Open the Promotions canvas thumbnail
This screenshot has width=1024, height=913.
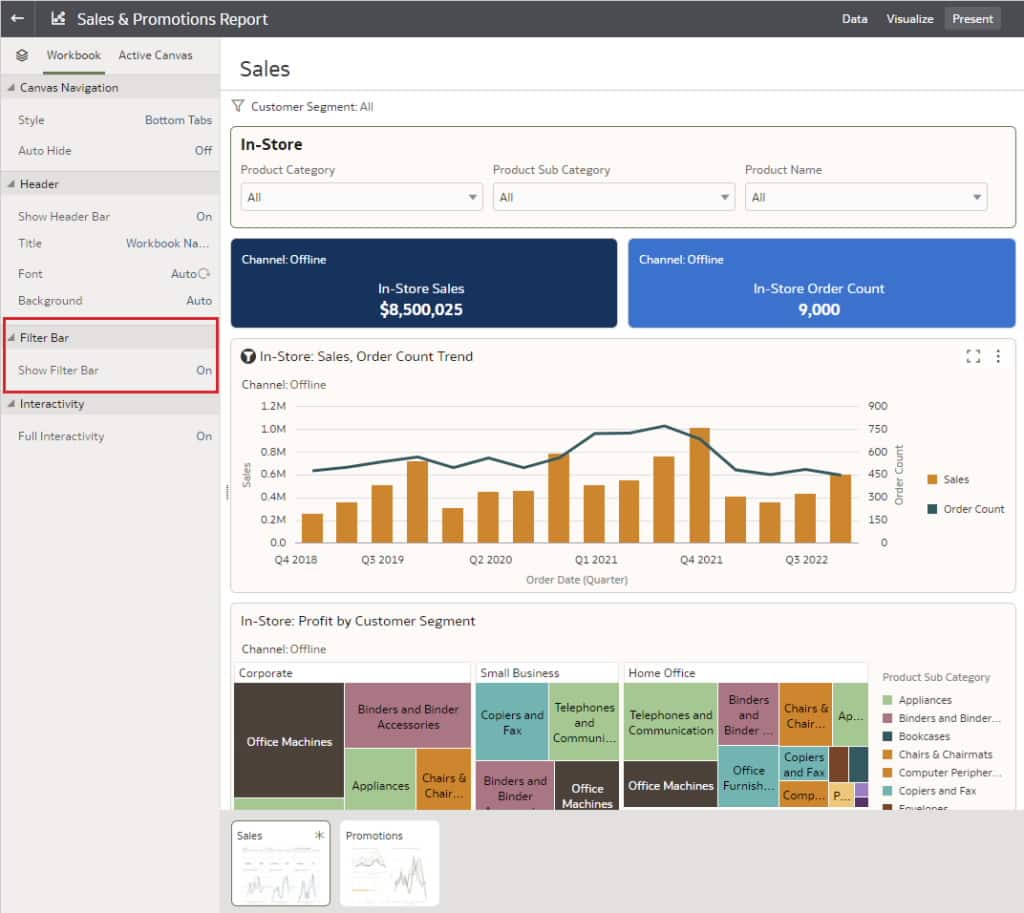coord(389,861)
